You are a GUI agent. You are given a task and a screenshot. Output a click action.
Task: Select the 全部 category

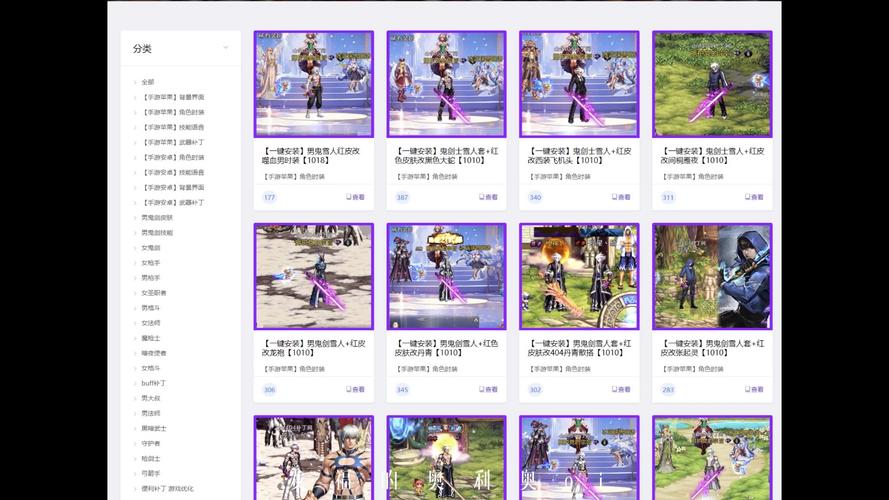[x=148, y=82]
